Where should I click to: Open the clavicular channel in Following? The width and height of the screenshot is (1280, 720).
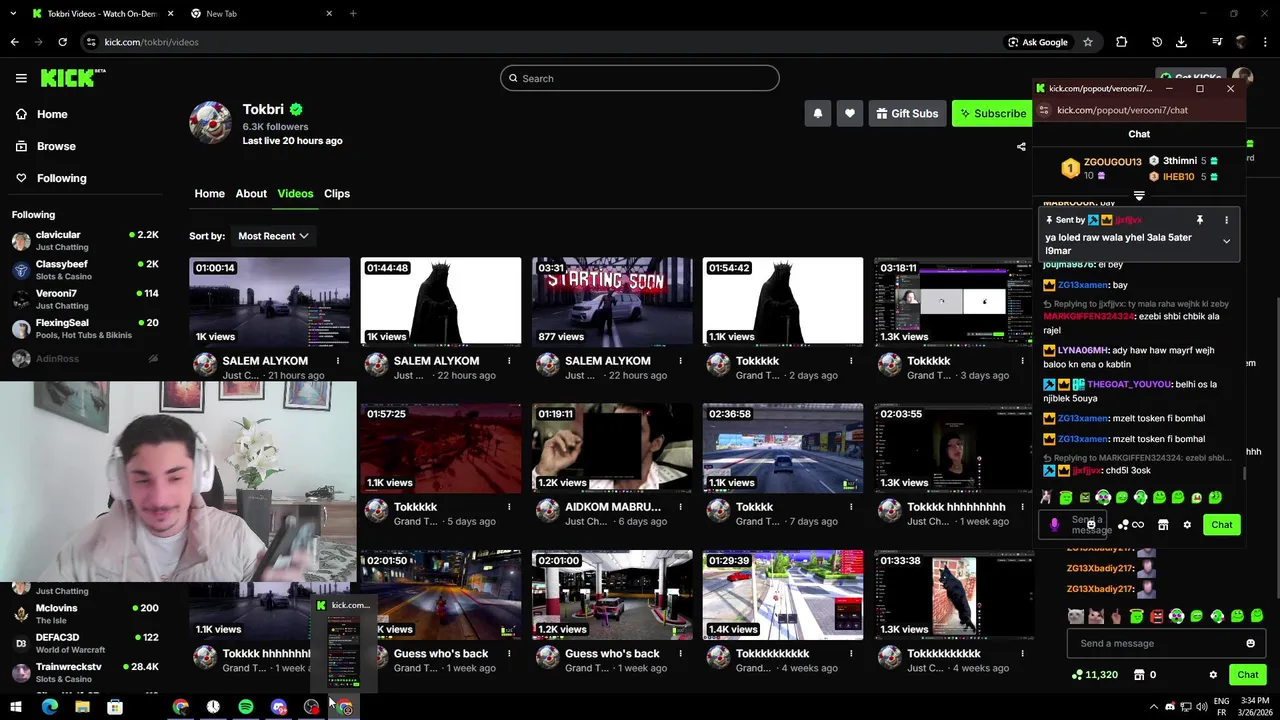click(85, 240)
